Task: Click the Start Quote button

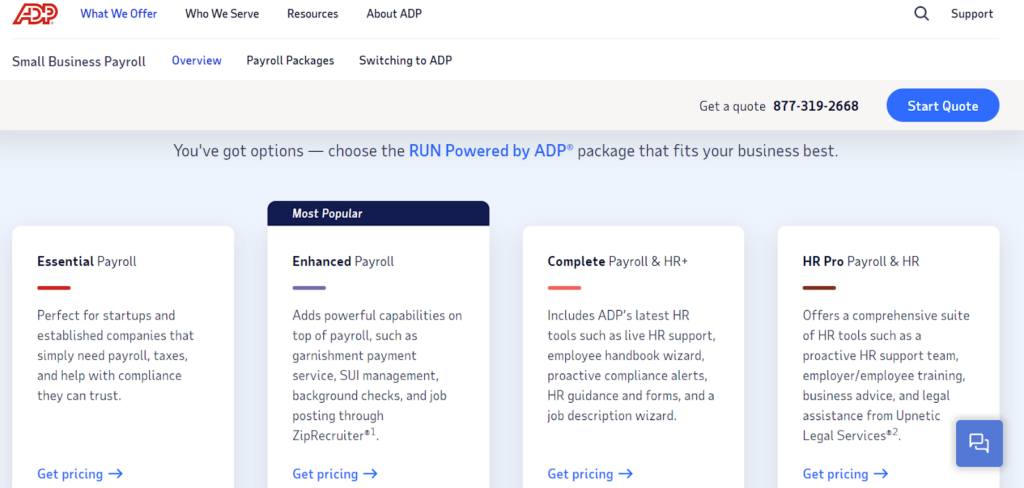Action: click(942, 106)
